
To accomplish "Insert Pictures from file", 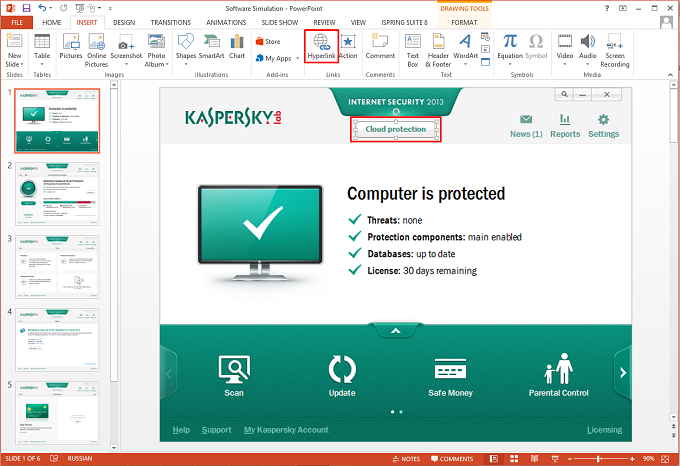I will click(71, 46).
